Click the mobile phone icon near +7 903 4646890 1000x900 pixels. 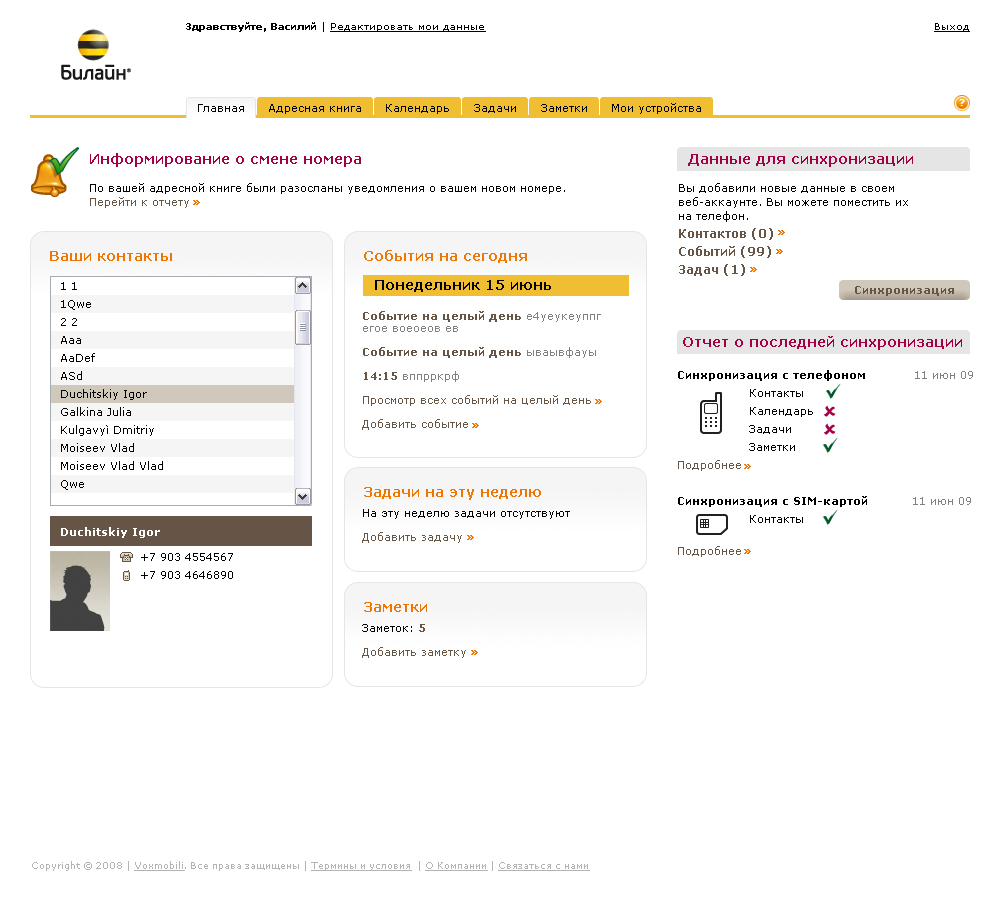tap(126, 575)
